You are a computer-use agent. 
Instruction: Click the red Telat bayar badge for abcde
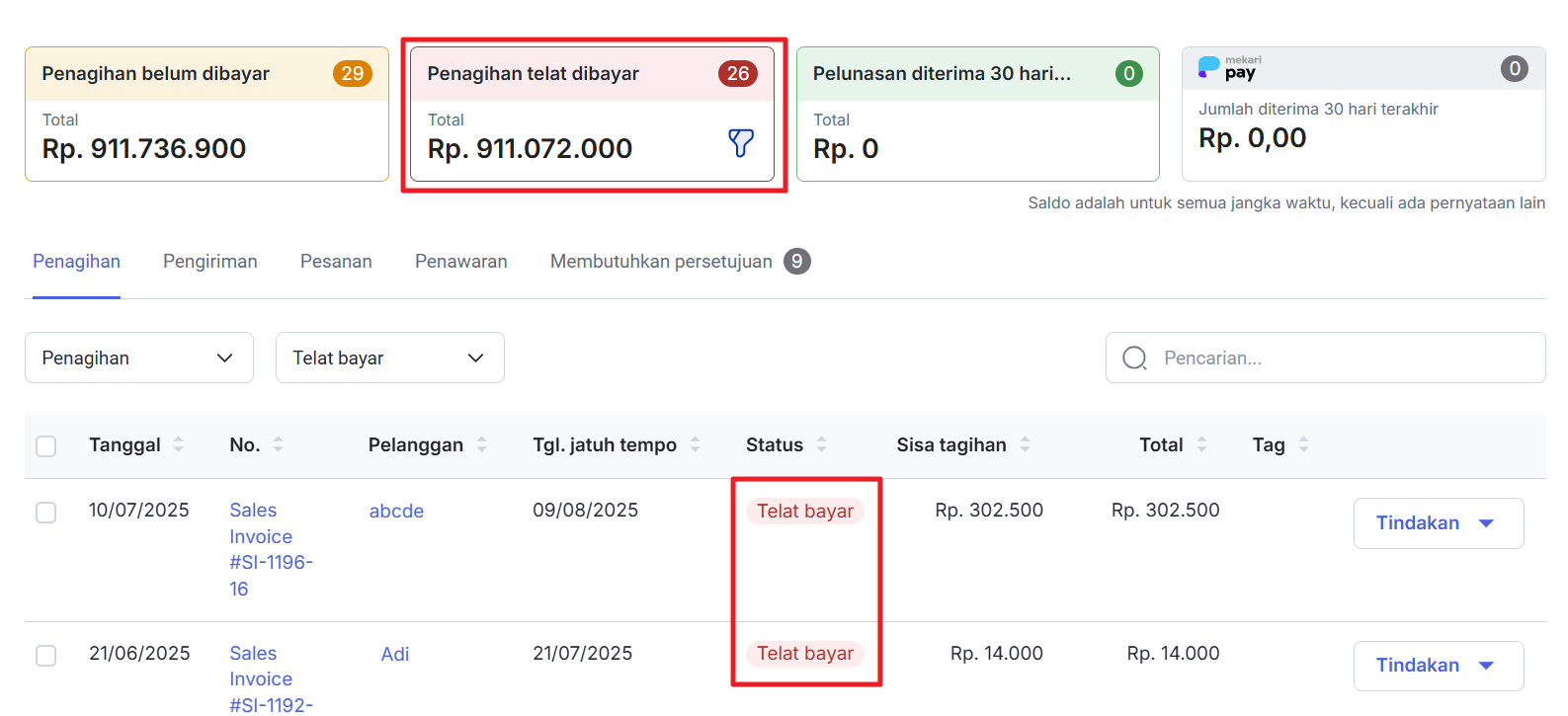coord(804,512)
